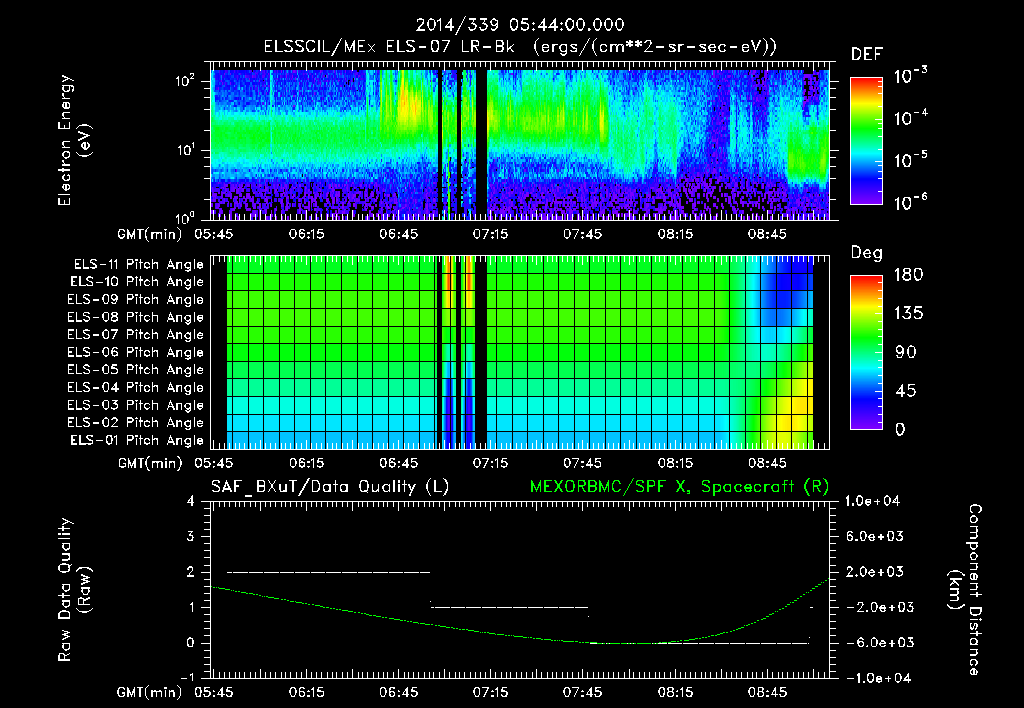This screenshot has width=1024, height=708.
Task: Click 07:15 tick under electron energy spectrogram
Action: 490,234
